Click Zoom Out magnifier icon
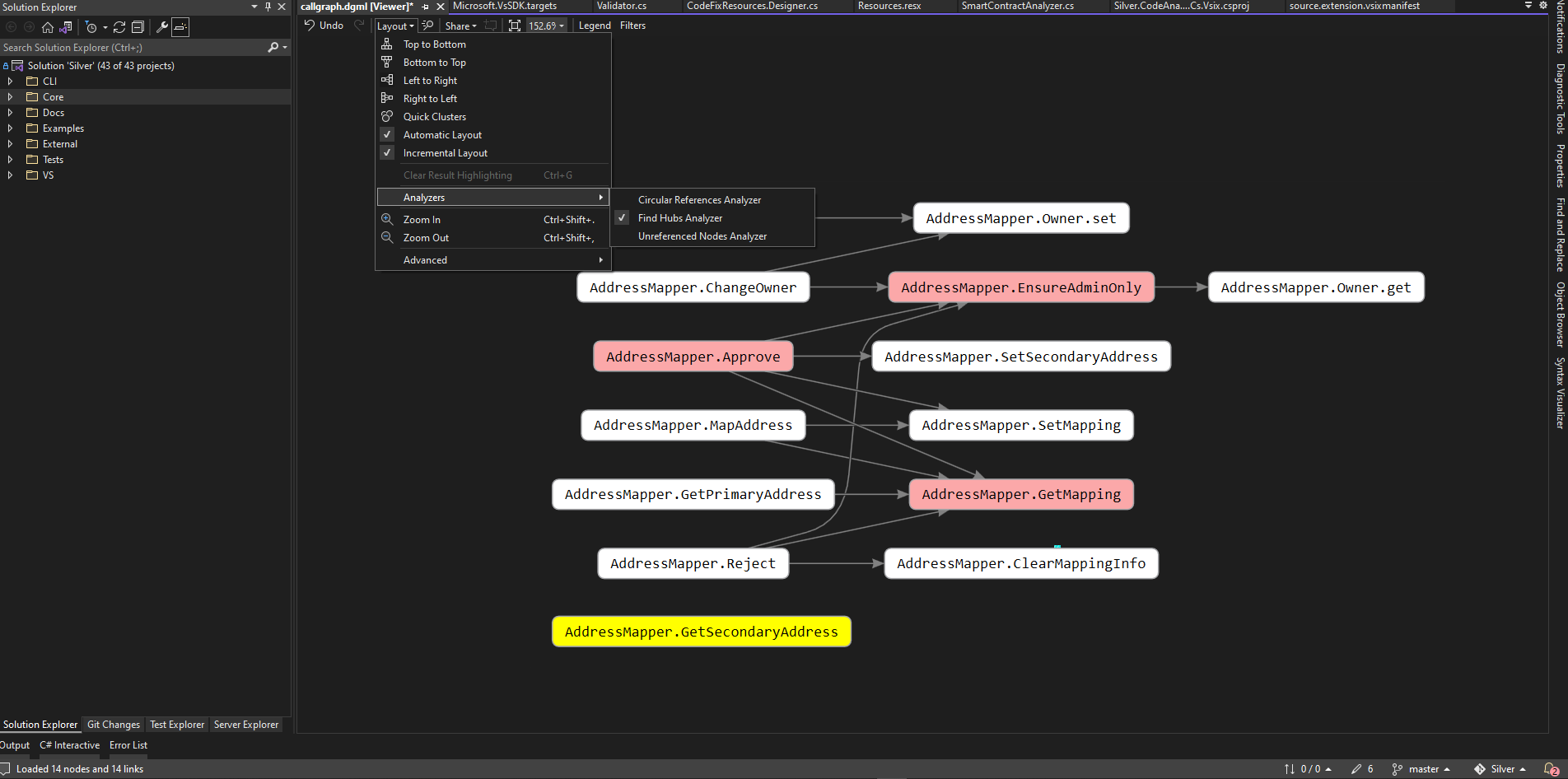This screenshot has width=1568, height=779. (x=387, y=237)
